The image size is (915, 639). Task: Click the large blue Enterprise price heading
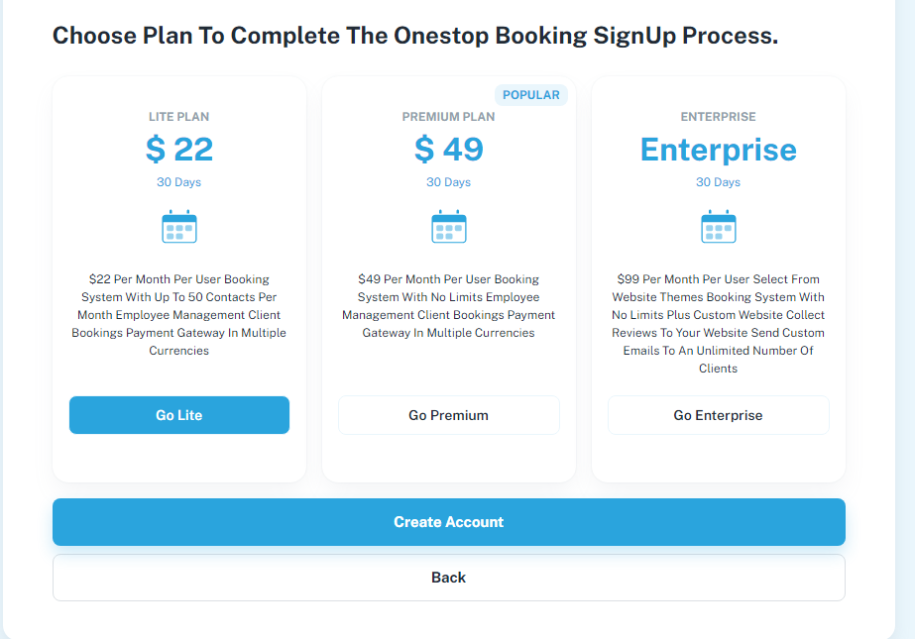coord(718,150)
